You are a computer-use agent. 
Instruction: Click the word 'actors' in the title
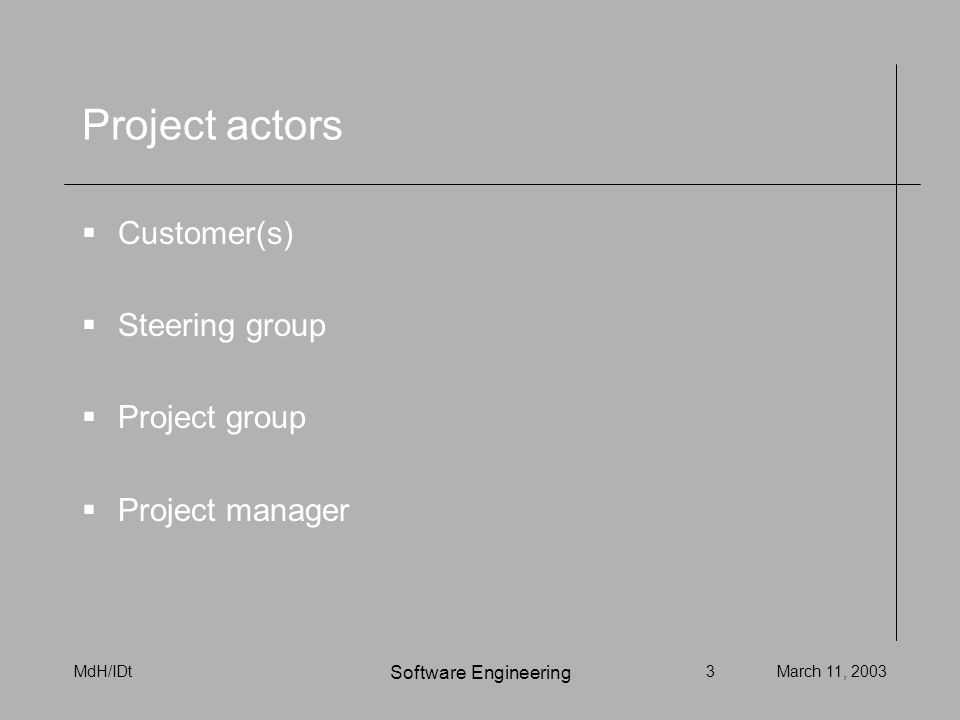click(284, 126)
